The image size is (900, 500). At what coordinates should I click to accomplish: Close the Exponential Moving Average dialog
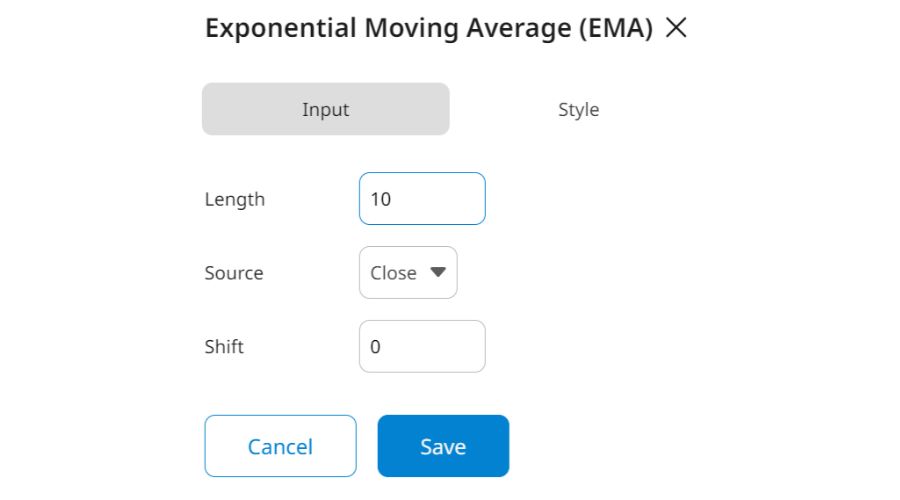coord(676,29)
